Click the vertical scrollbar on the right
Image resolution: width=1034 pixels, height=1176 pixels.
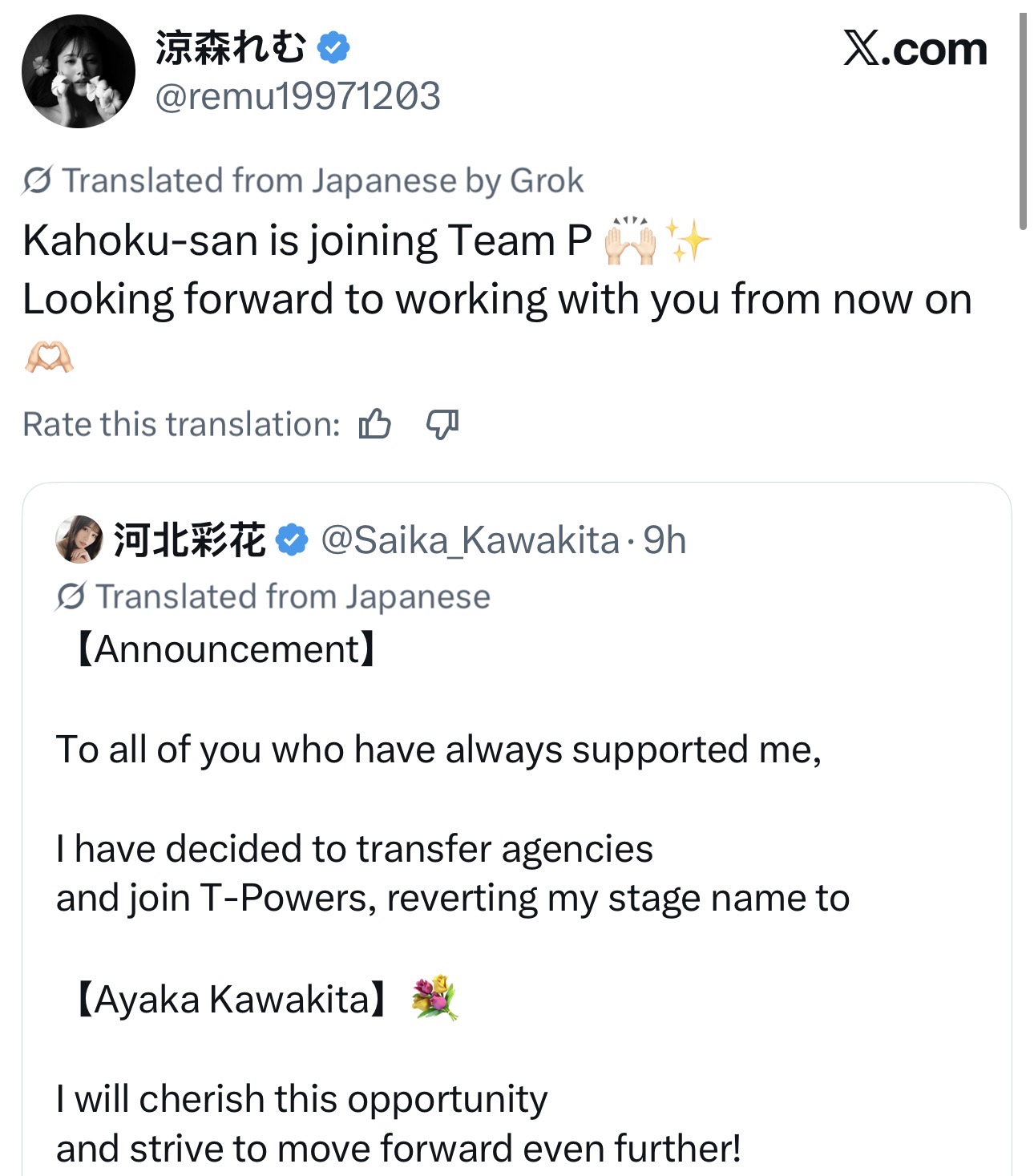[1023, 120]
